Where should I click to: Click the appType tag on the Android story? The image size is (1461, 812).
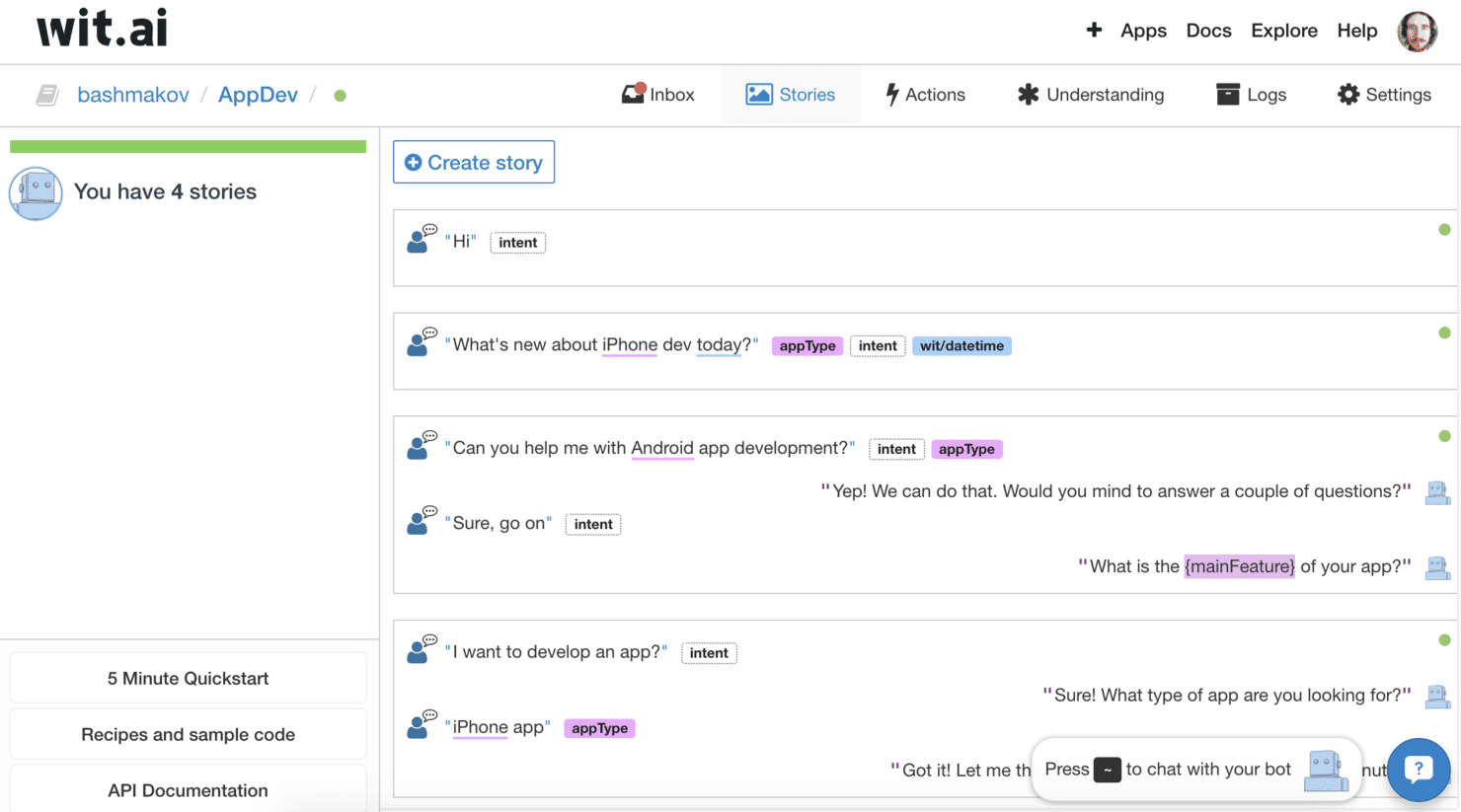[x=966, y=449]
